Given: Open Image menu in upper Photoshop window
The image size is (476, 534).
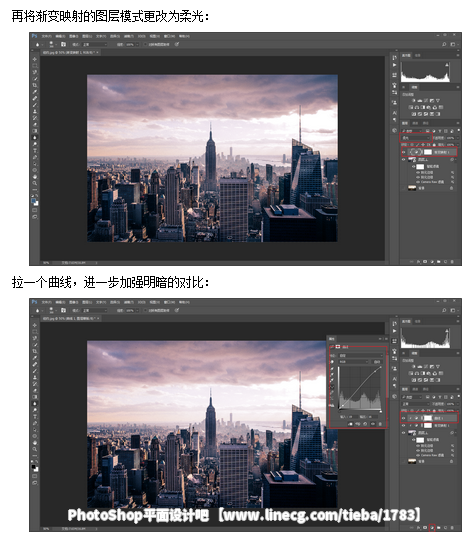Looking at the screenshot, I should point(73,36).
